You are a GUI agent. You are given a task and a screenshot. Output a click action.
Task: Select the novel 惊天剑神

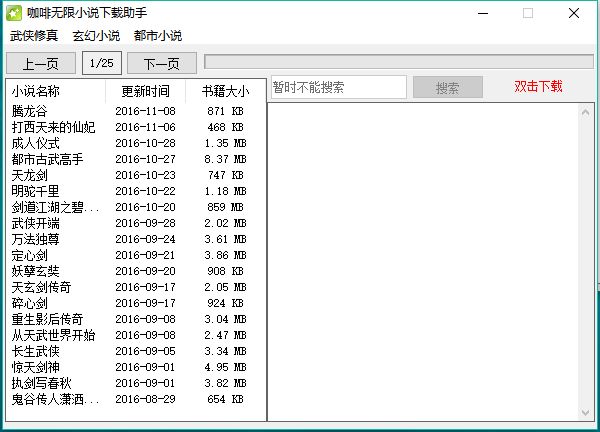coord(36,367)
